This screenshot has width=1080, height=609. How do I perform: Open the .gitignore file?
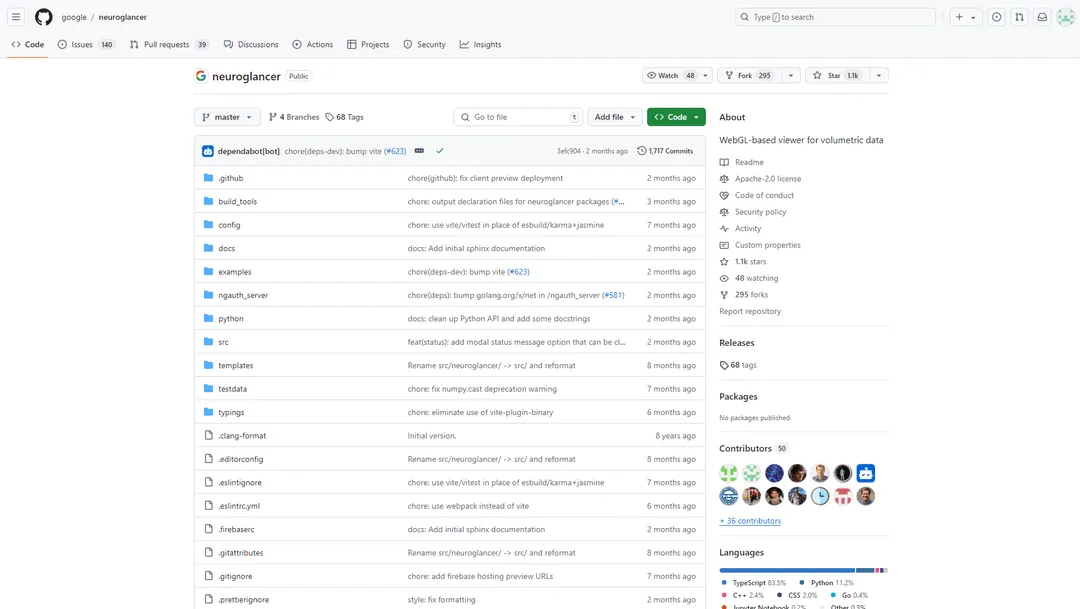point(235,576)
